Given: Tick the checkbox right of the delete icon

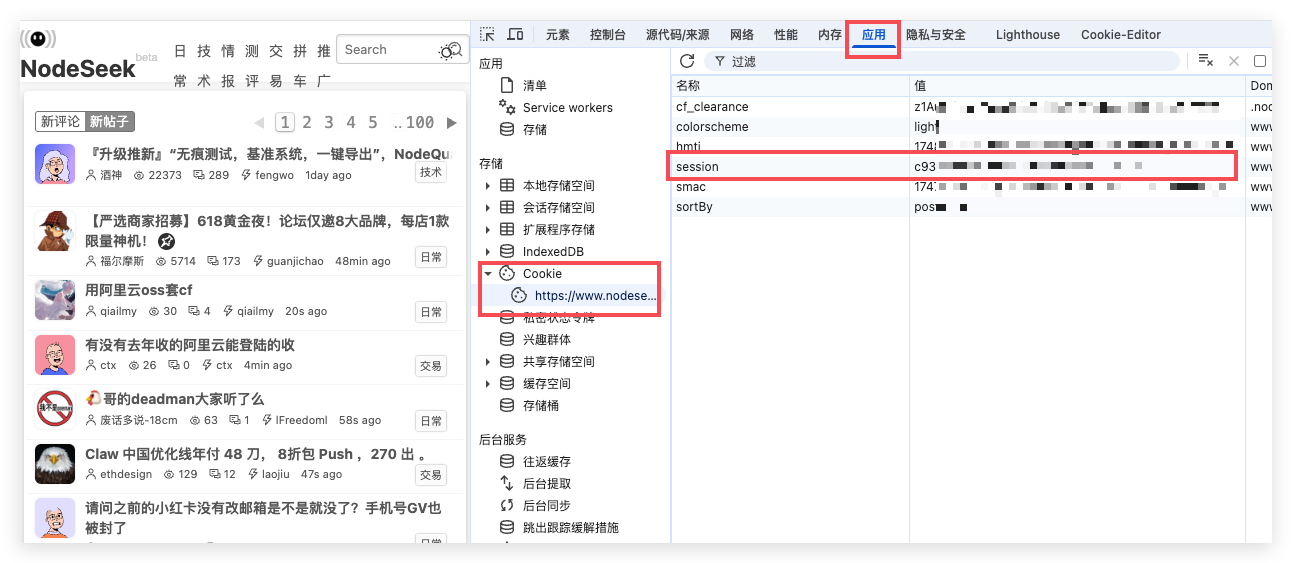Looking at the screenshot, I should 1260,61.
